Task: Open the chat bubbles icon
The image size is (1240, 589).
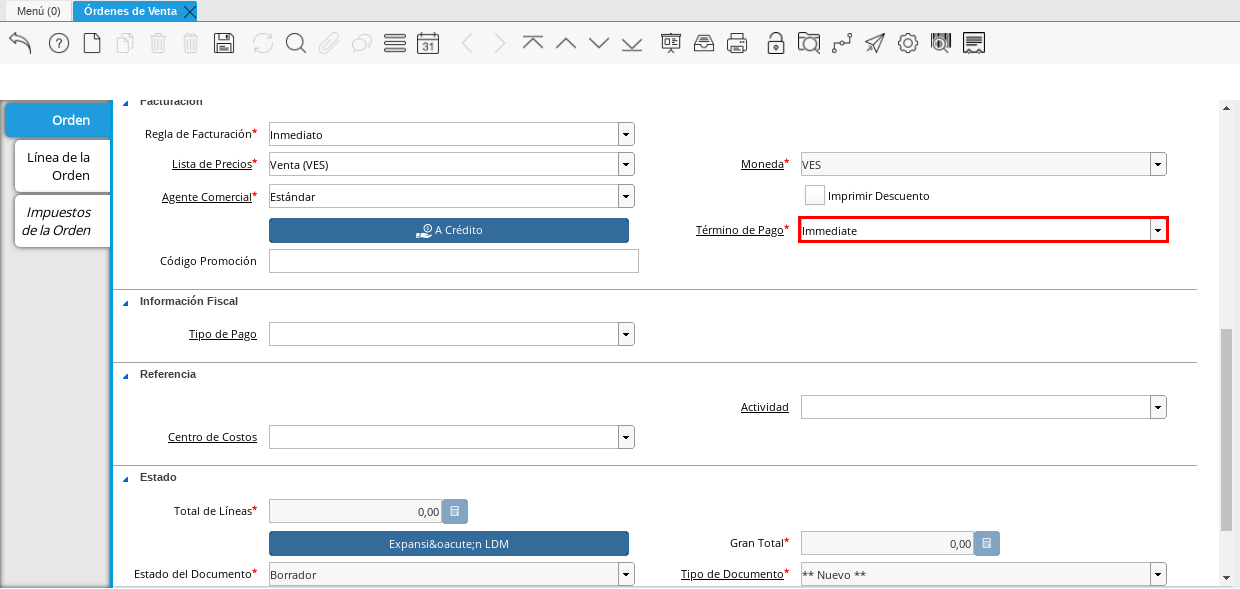Action: [x=361, y=43]
